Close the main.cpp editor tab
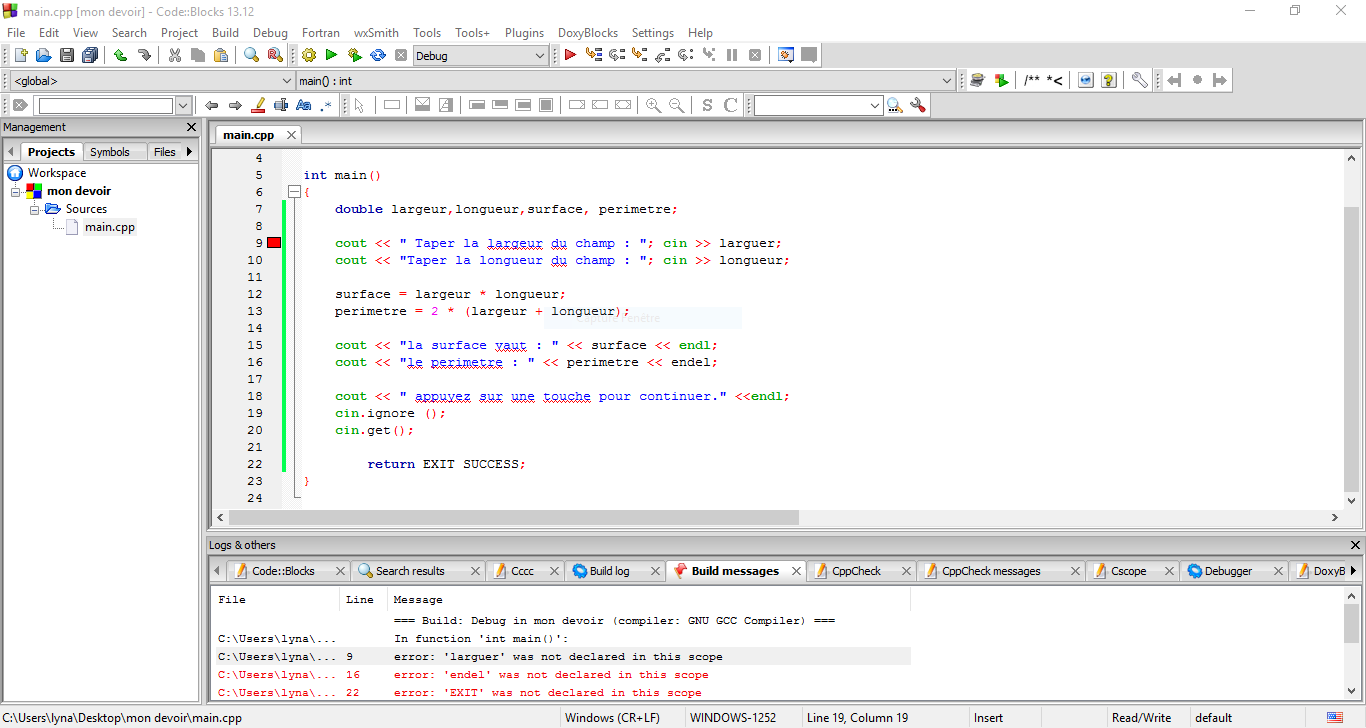 (x=291, y=135)
